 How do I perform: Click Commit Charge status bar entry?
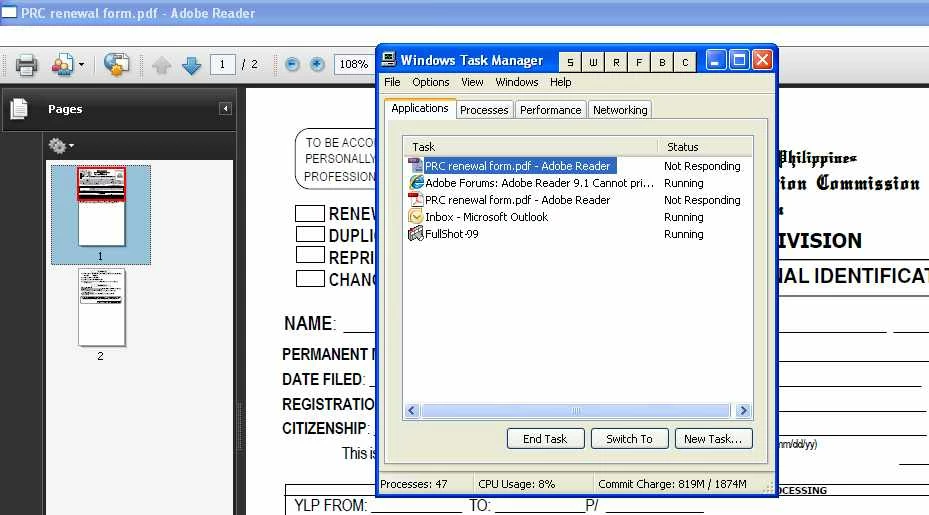(x=672, y=484)
